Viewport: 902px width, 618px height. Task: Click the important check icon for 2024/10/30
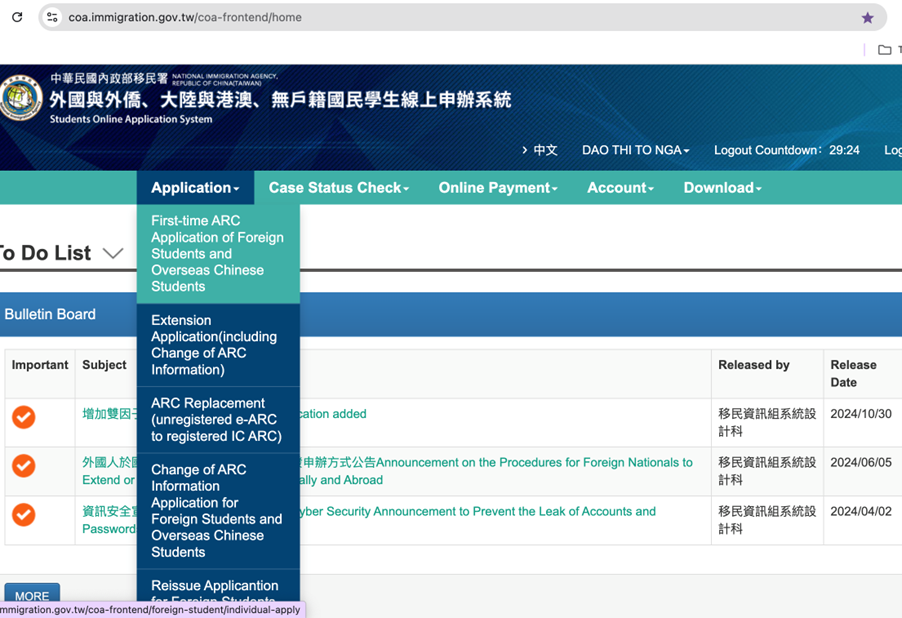point(24,417)
